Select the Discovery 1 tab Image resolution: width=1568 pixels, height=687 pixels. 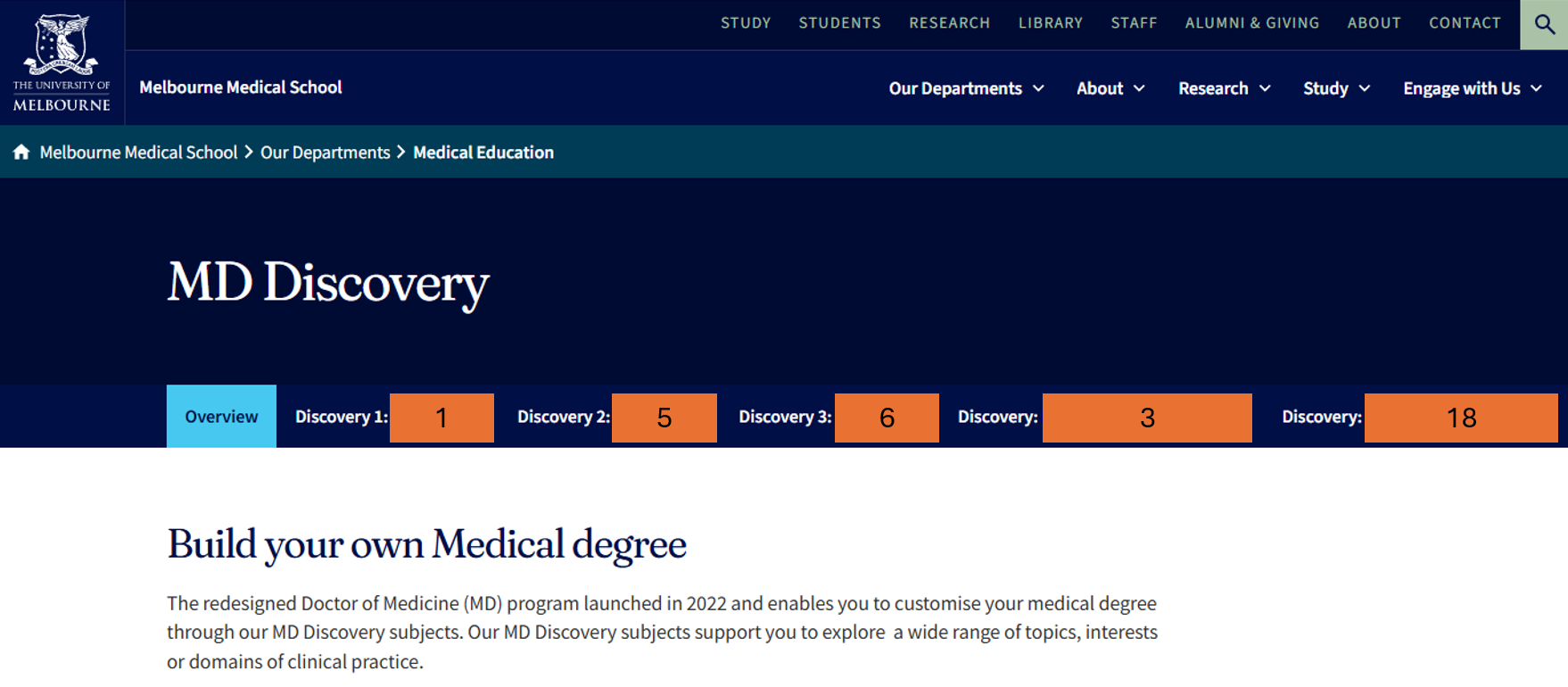[394, 417]
